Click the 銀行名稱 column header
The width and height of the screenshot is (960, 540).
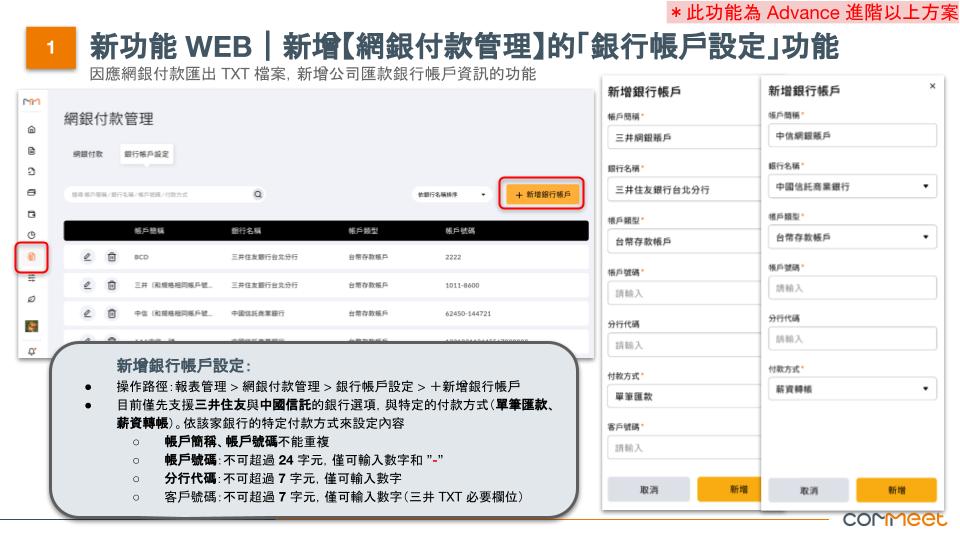click(x=246, y=231)
